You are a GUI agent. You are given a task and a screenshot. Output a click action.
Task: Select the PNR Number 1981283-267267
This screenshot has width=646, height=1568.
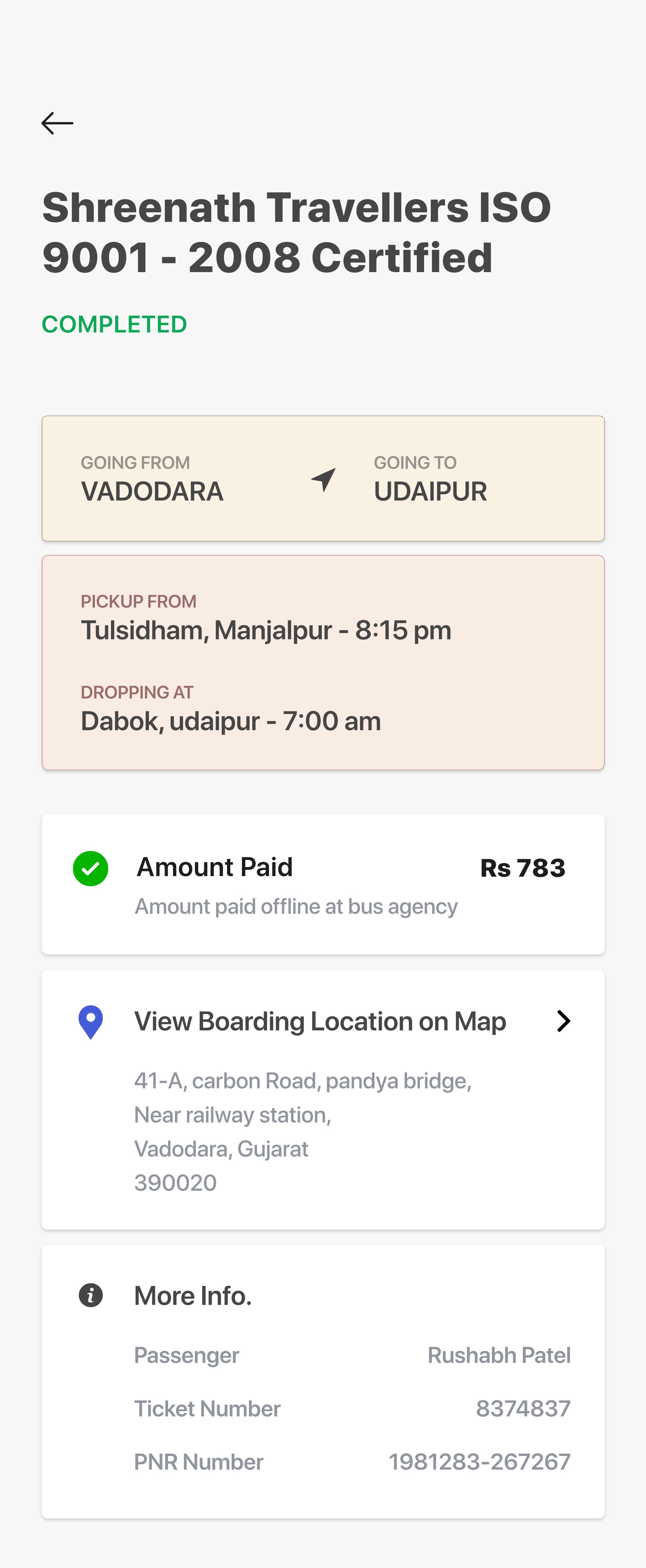point(479,1462)
